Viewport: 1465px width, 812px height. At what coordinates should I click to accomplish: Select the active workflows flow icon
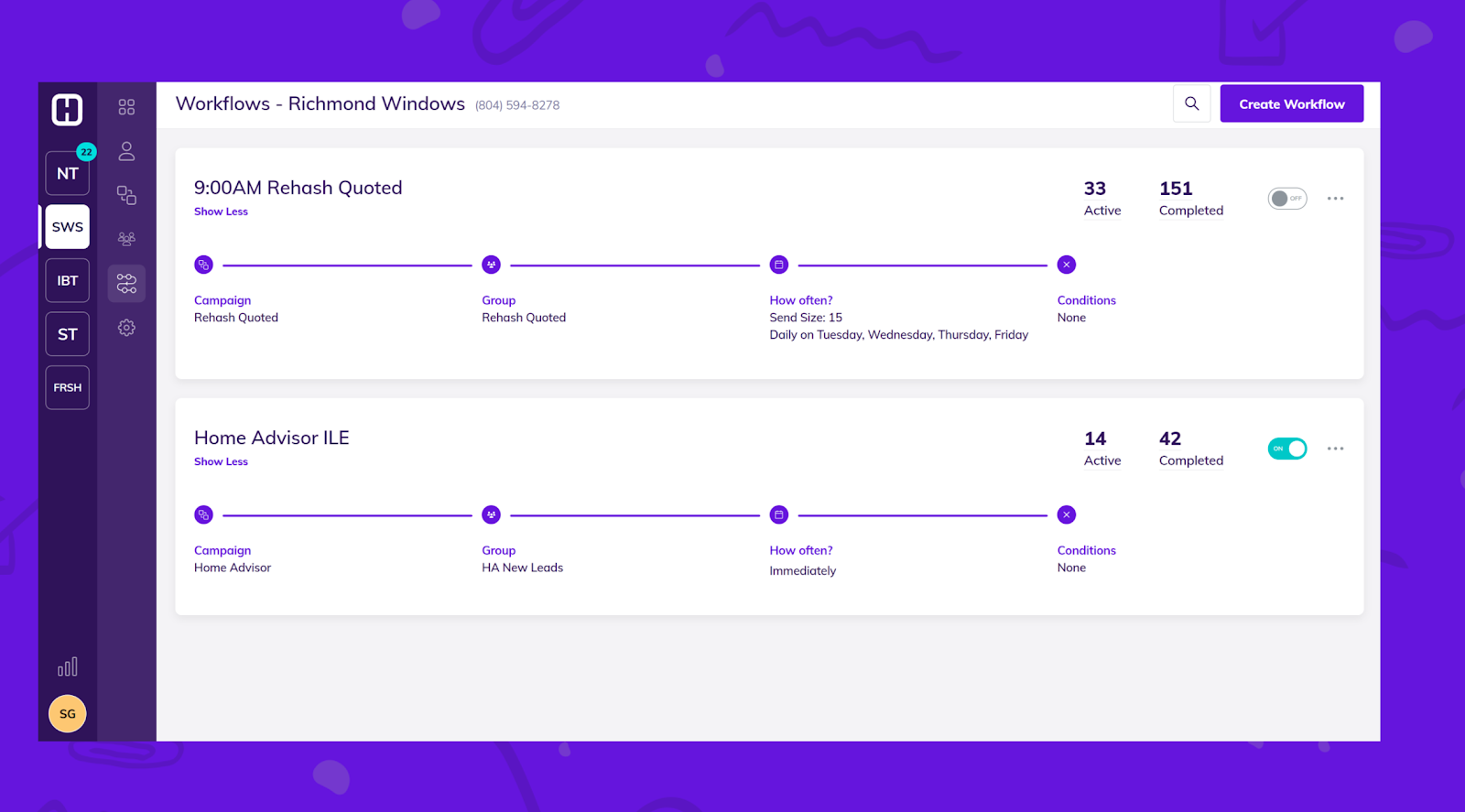(126, 284)
